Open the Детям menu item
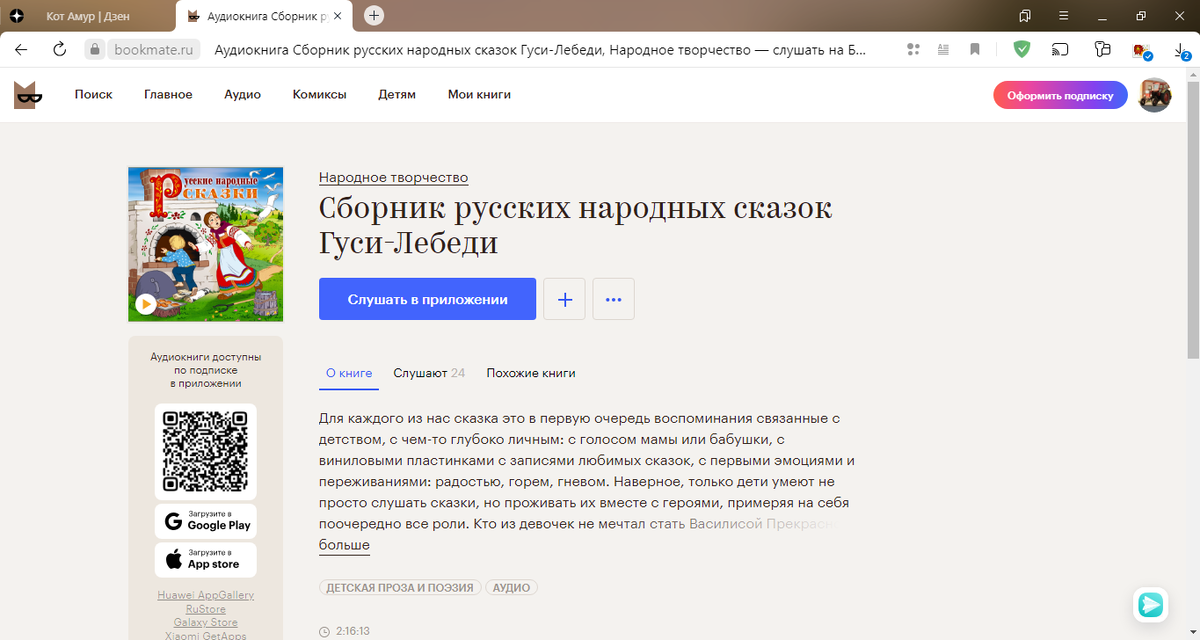Viewport: 1200px width, 640px height. coord(397,95)
